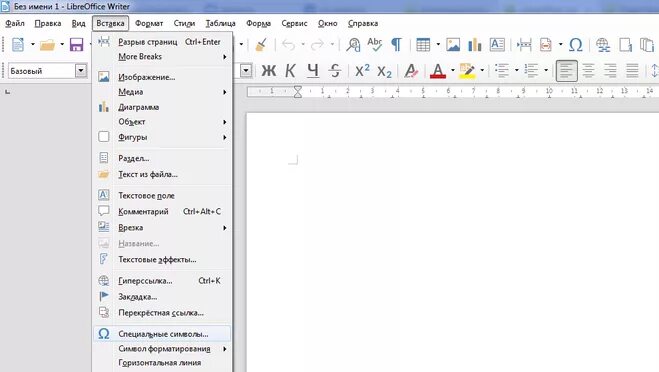
Task: Click the numbered list icon
Action: 531,71
